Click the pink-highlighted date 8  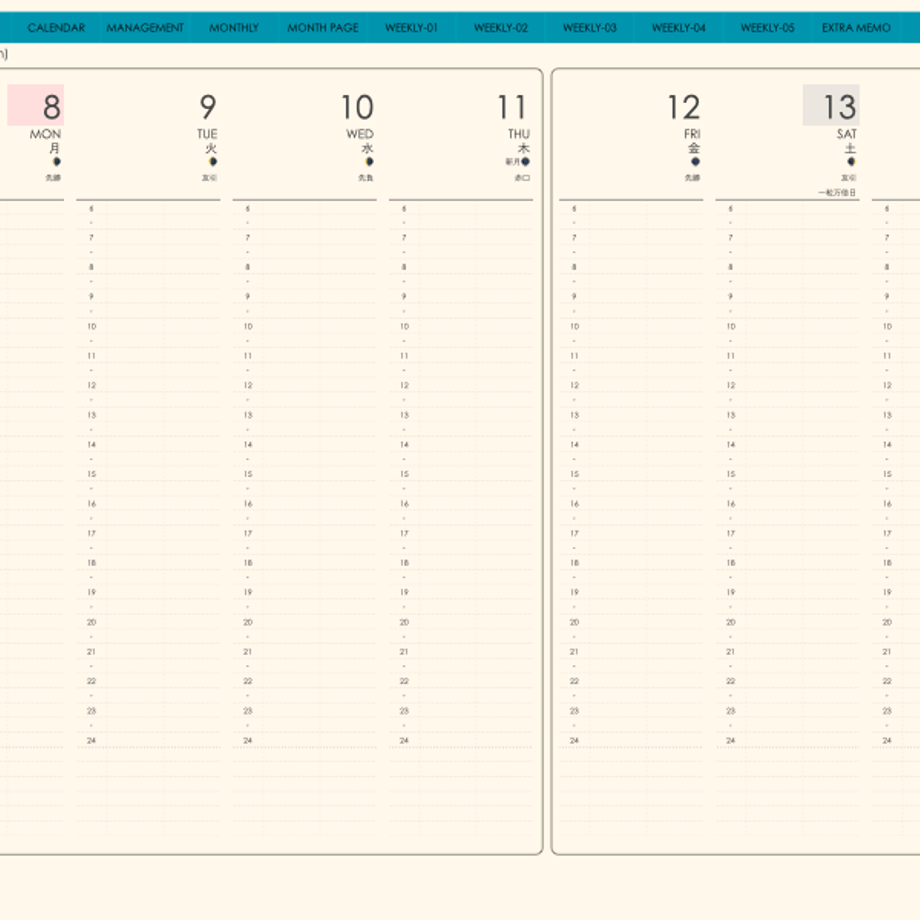click(x=35, y=105)
